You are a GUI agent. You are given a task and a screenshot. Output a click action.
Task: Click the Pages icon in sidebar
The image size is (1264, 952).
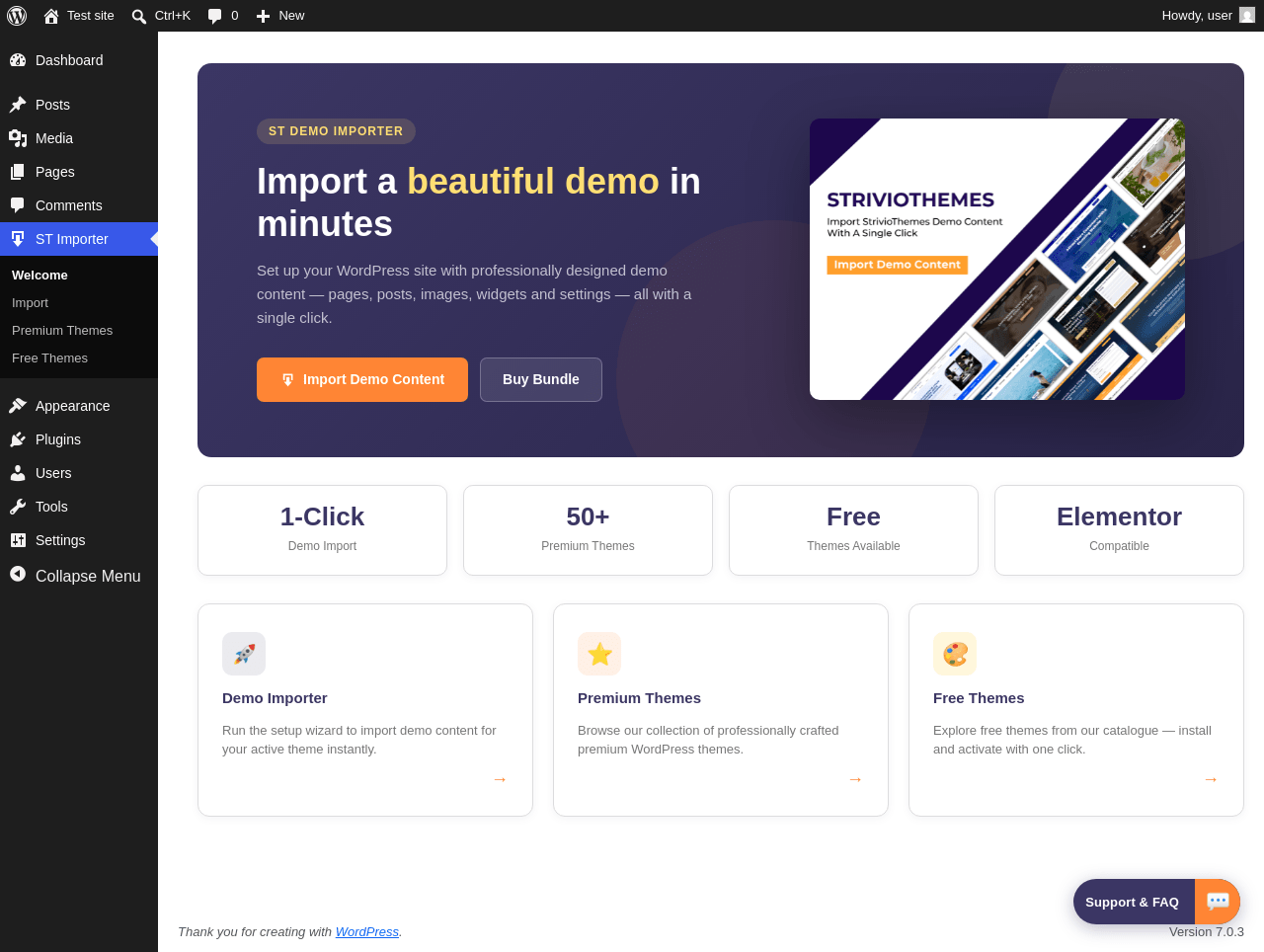18,172
